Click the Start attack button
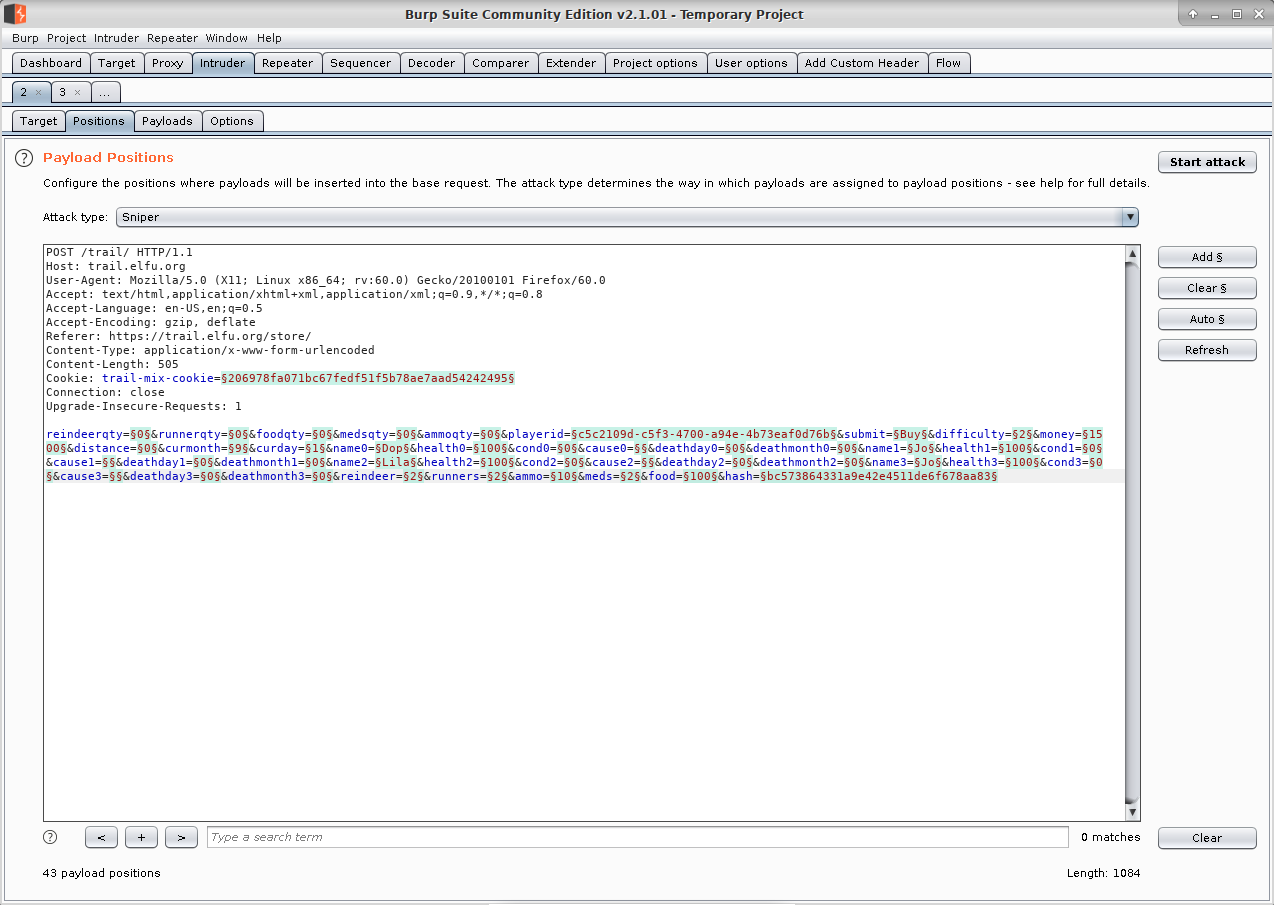This screenshot has width=1274, height=905. [x=1207, y=162]
